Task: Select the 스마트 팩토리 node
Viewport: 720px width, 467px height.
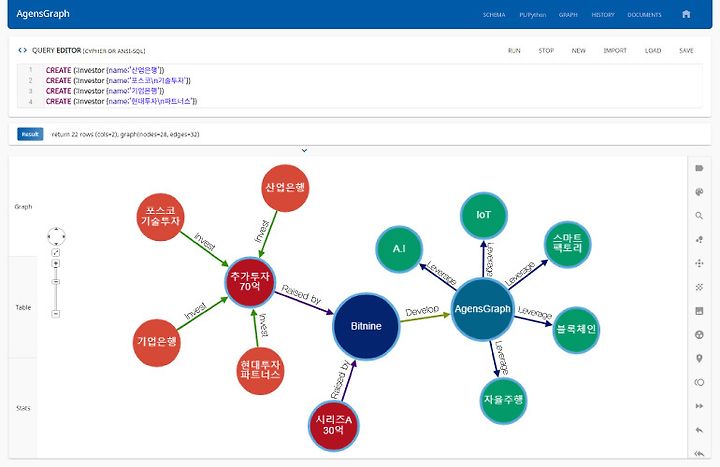Action: [568, 243]
